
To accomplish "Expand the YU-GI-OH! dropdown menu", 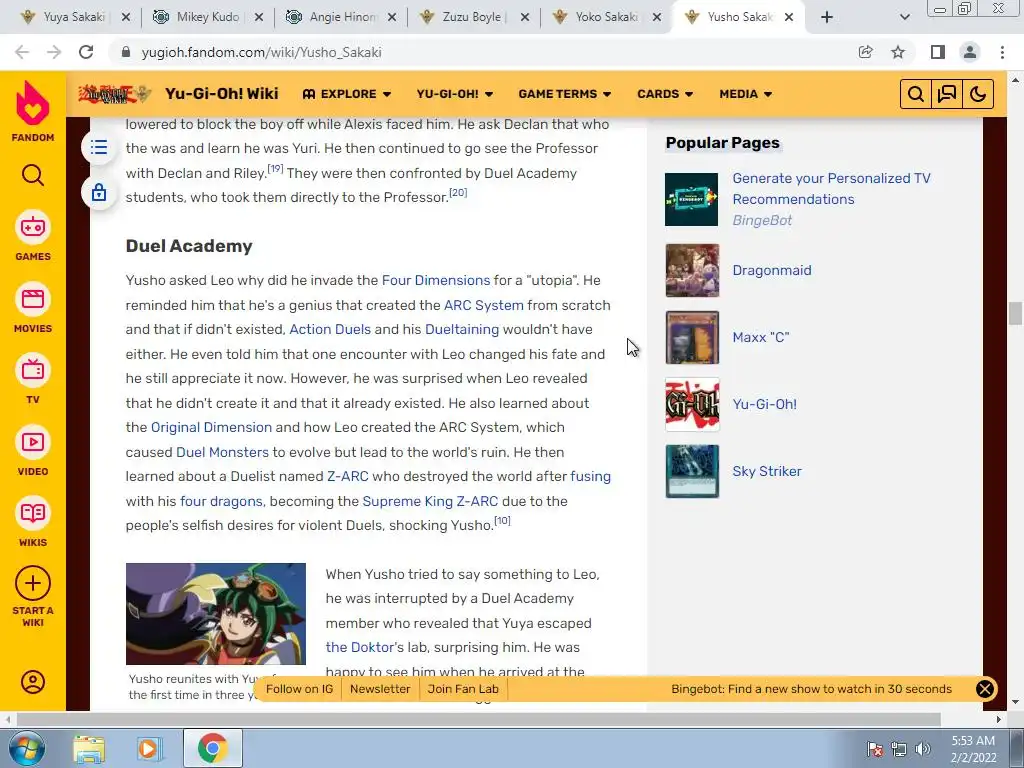I will (x=455, y=94).
